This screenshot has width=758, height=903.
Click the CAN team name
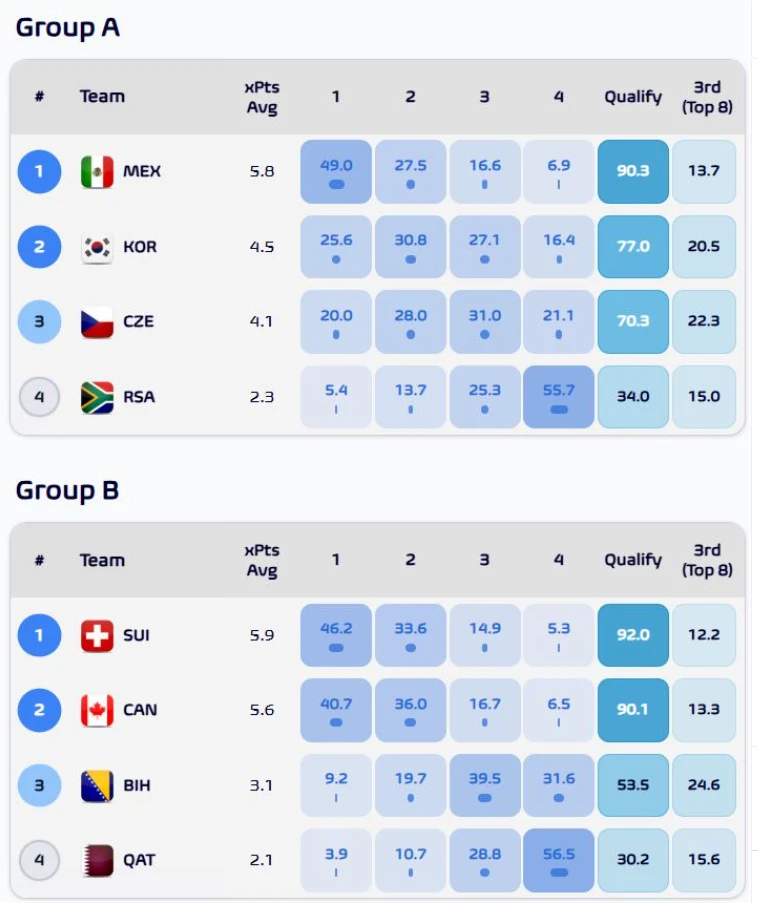(140, 710)
